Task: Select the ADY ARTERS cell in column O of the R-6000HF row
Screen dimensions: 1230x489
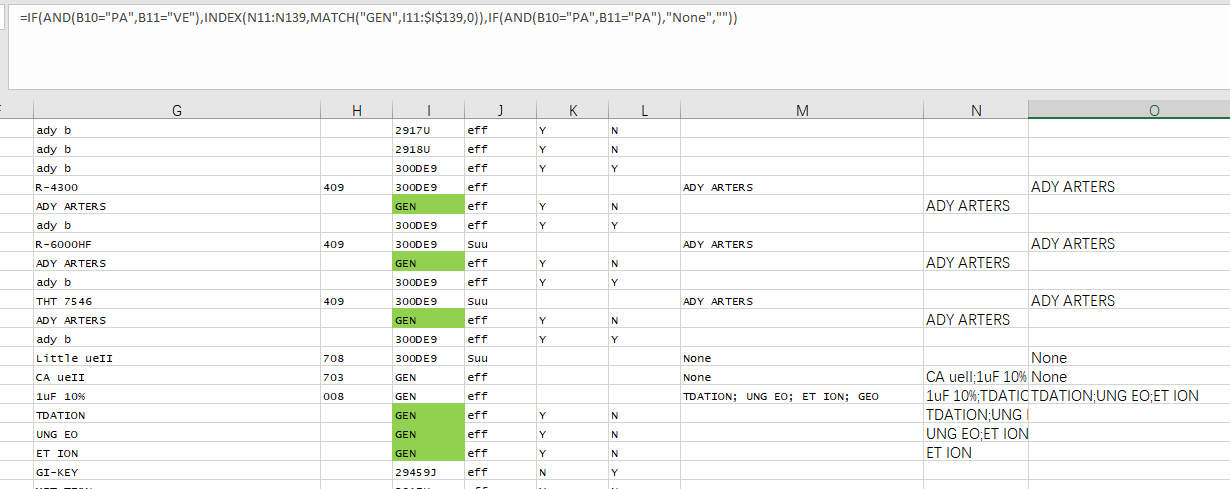Action: tap(1129, 244)
